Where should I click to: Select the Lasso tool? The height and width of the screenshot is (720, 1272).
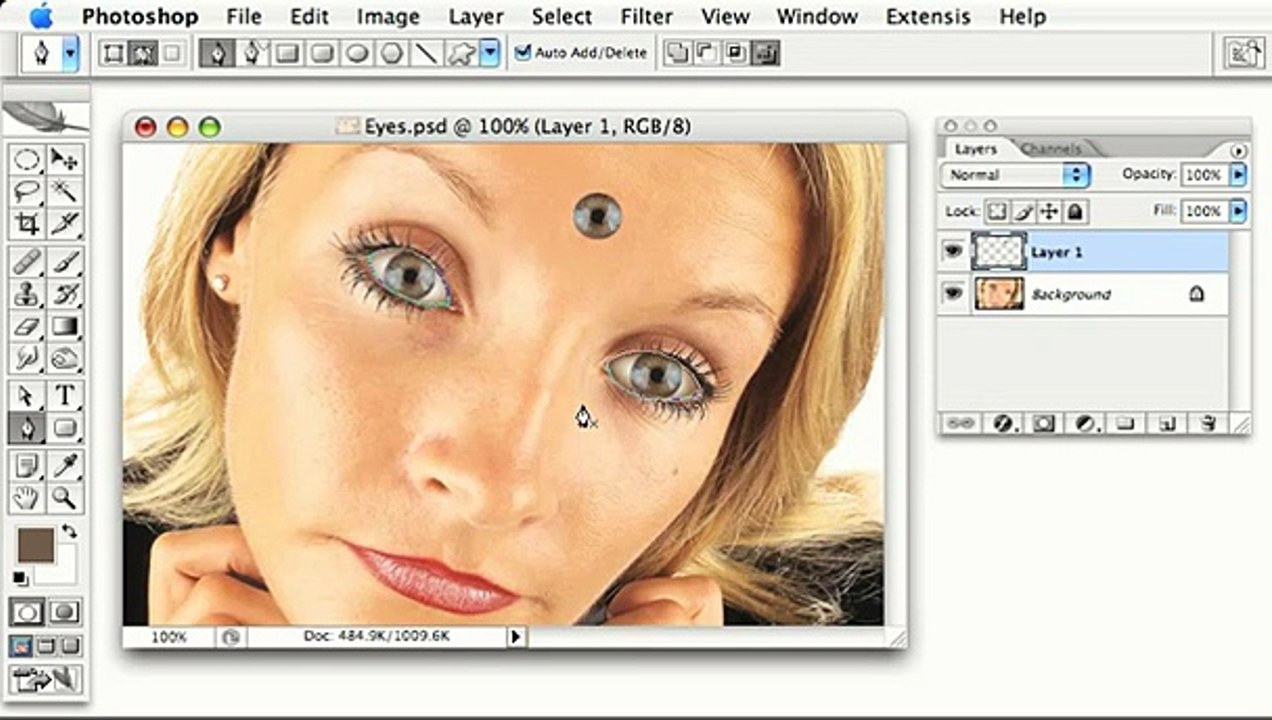tap(27, 191)
